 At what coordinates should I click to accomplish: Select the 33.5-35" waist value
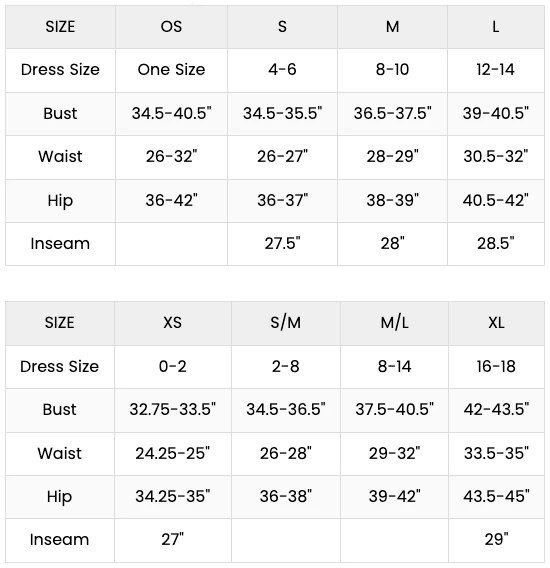496,454
